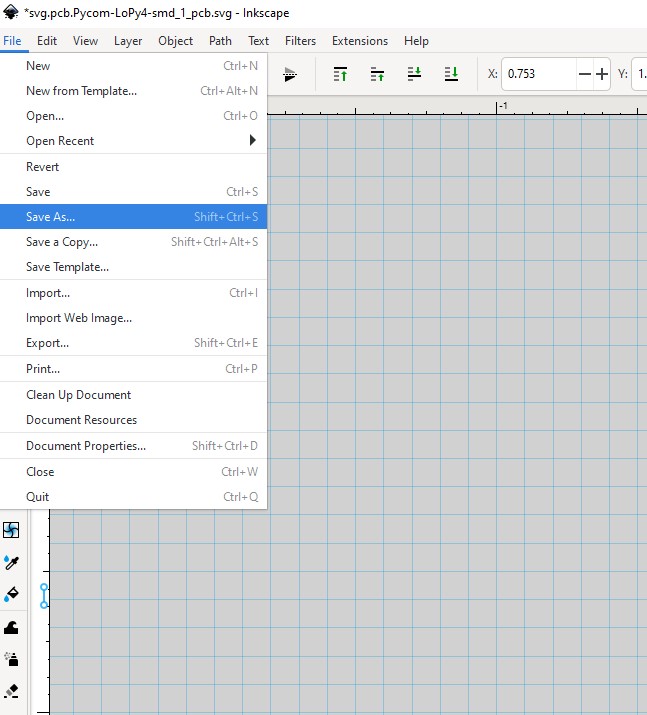Select the Spray tool

[12, 659]
